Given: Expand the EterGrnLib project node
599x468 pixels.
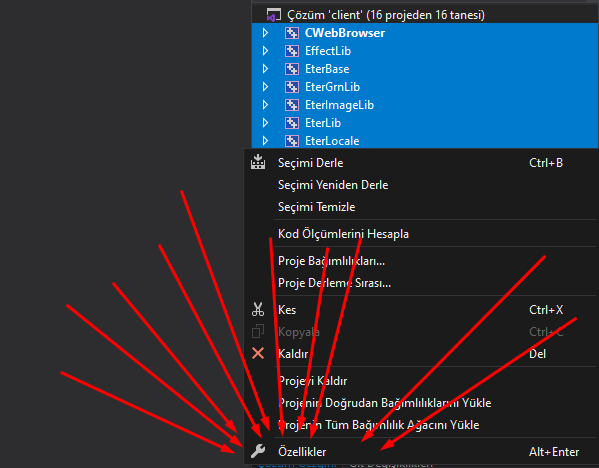Looking at the screenshot, I should click(266, 87).
